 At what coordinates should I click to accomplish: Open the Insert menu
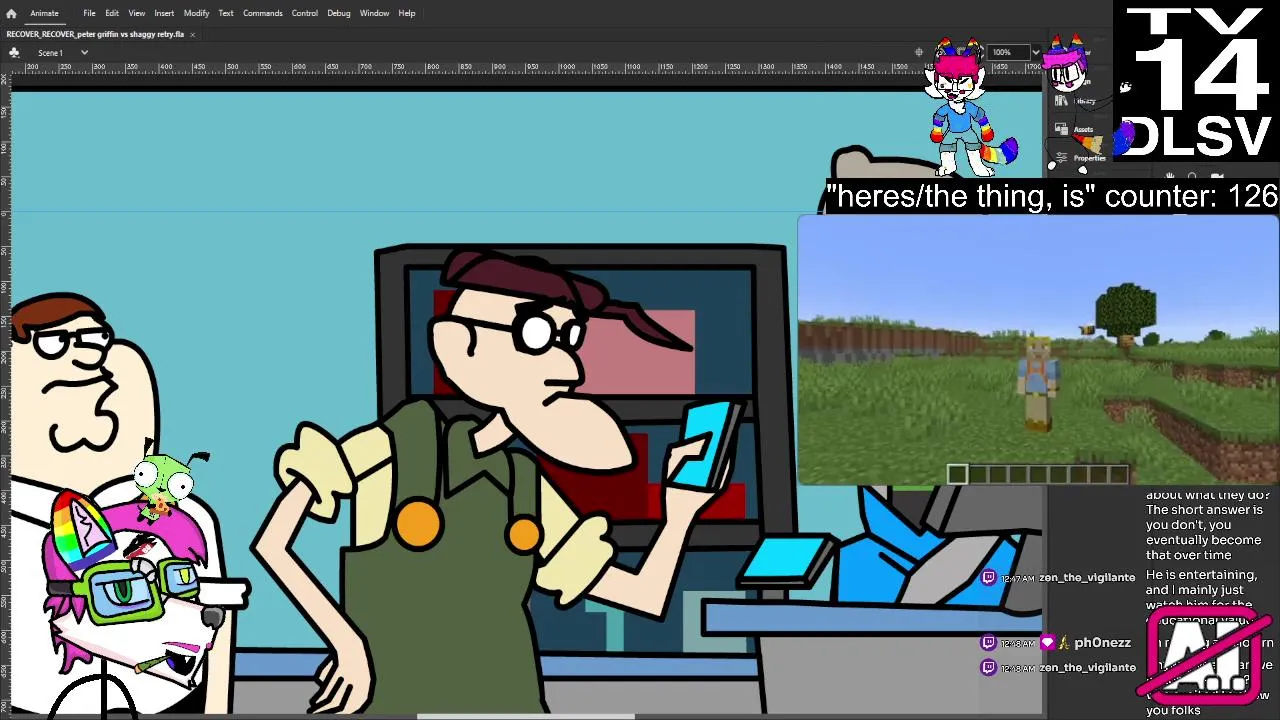164,13
